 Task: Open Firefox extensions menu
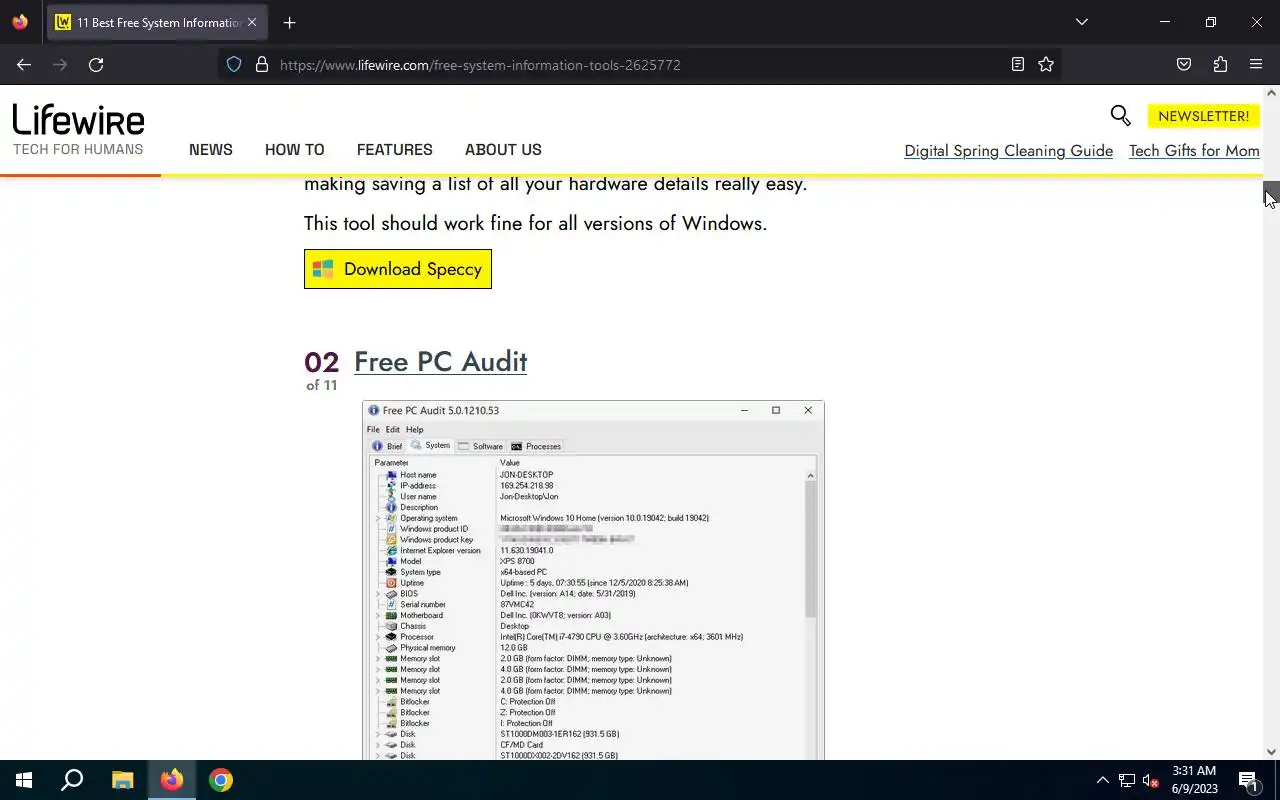[1220, 64]
